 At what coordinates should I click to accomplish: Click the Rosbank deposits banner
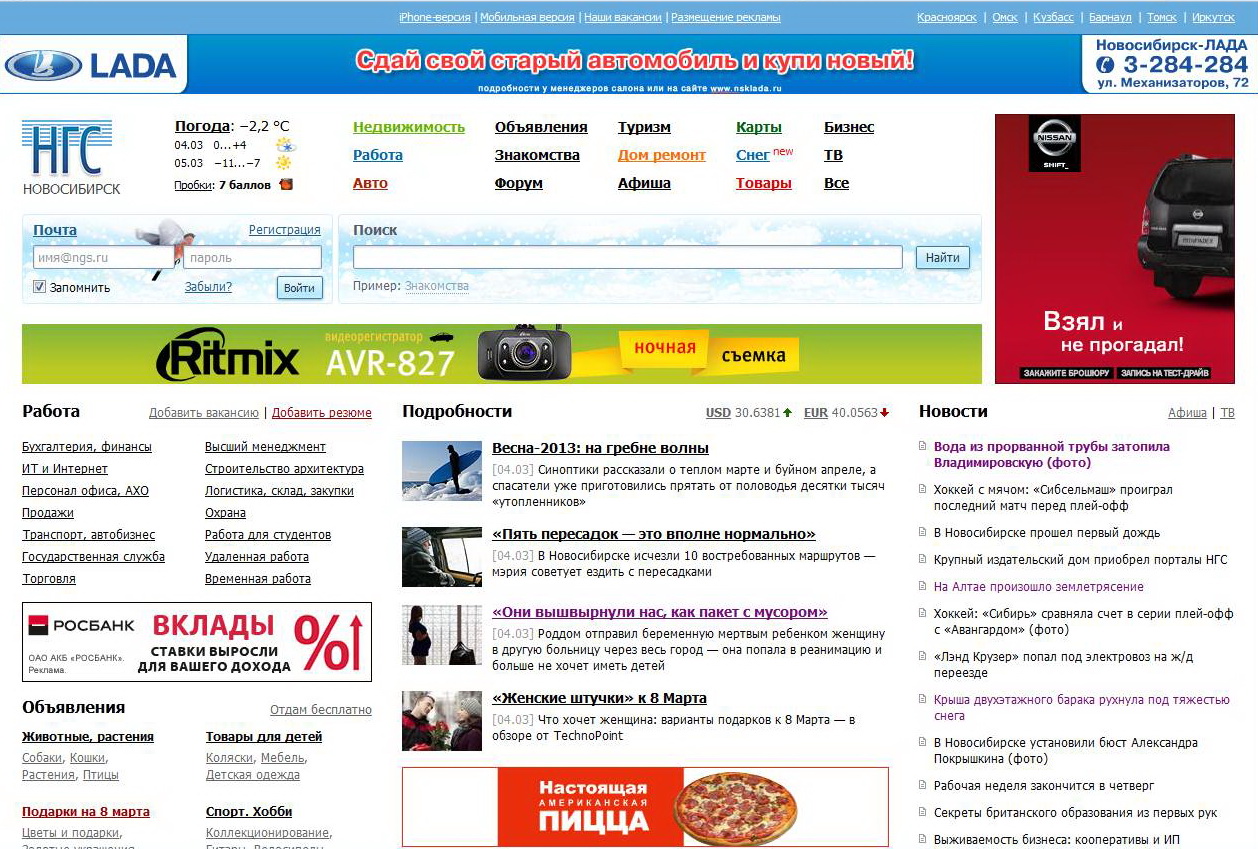click(x=197, y=642)
